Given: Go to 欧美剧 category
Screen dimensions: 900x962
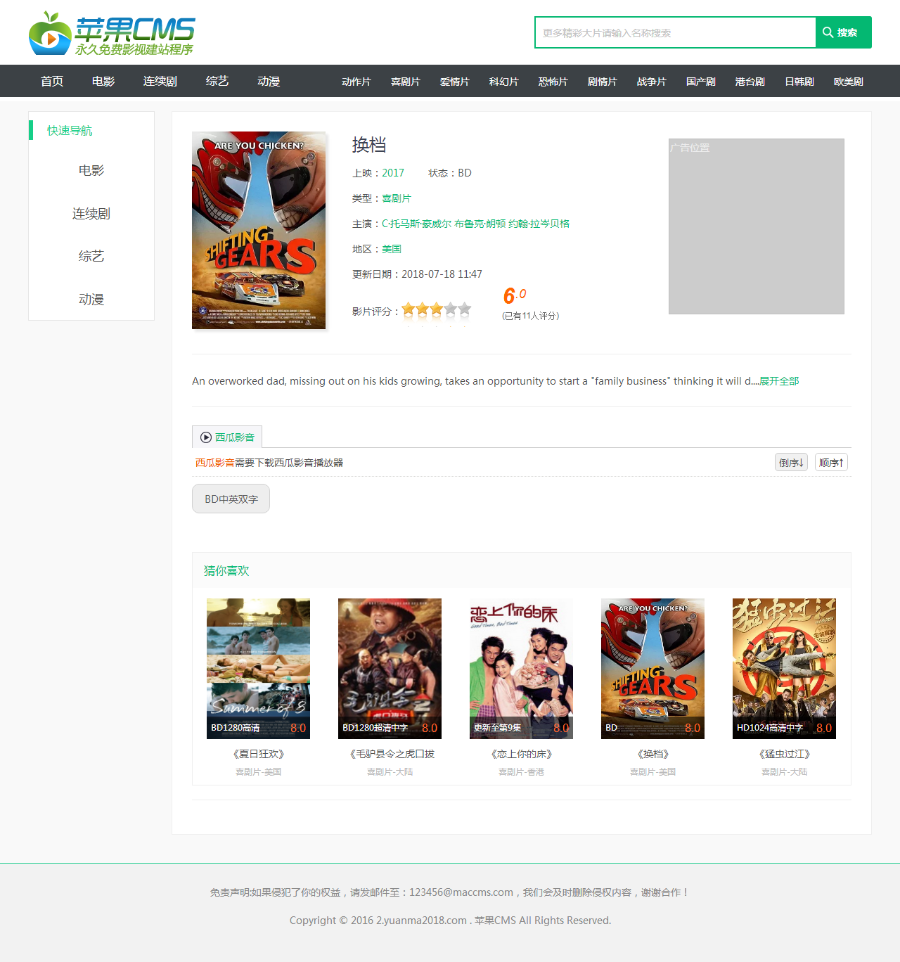Looking at the screenshot, I should pos(848,82).
